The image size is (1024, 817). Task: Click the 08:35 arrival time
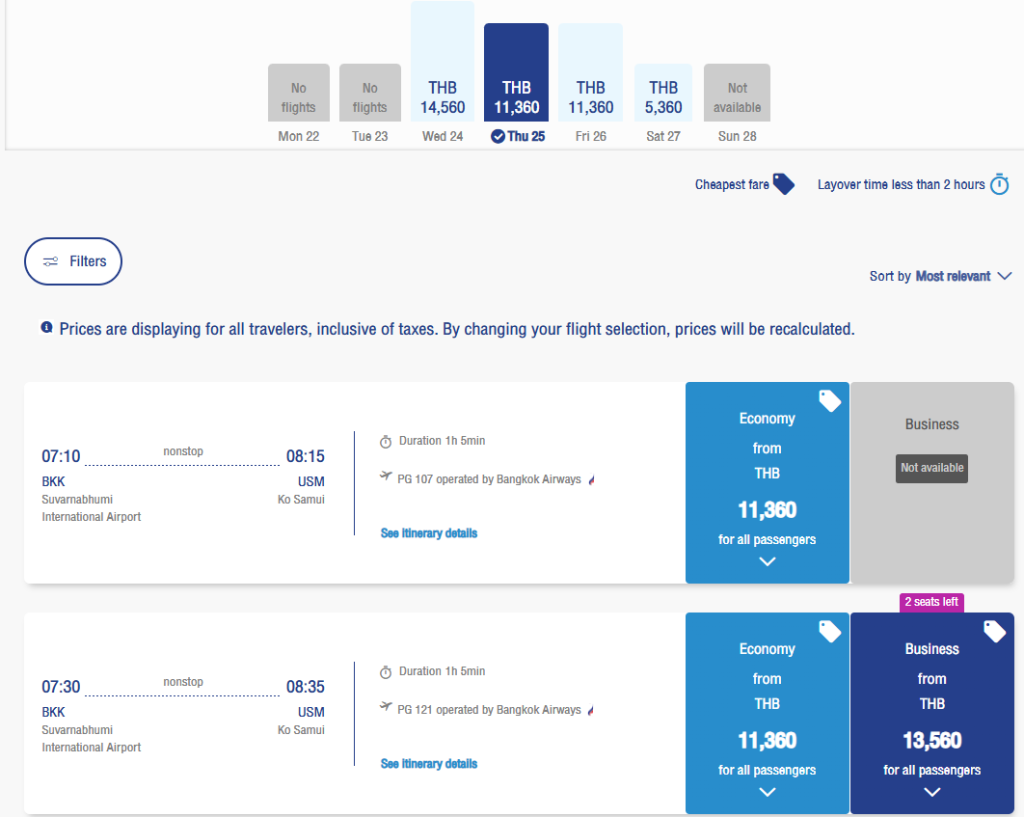pyautogui.click(x=305, y=686)
